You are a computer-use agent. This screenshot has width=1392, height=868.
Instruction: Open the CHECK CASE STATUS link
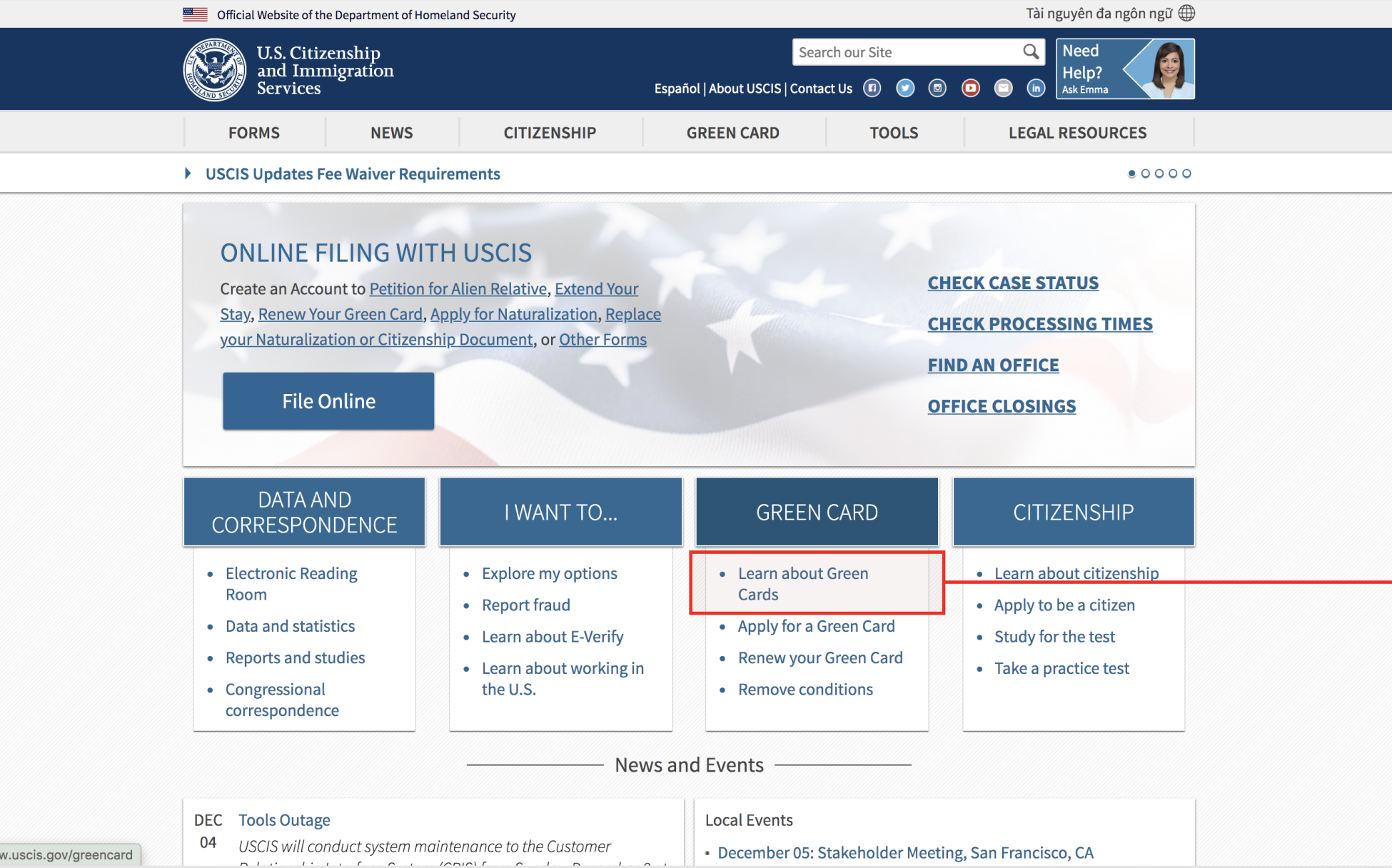[1013, 283]
